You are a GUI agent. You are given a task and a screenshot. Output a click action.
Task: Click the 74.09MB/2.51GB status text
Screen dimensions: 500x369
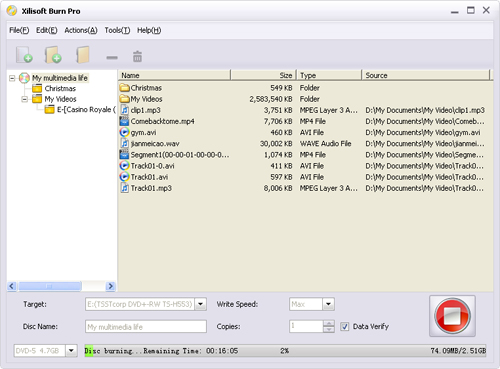(458, 351)
